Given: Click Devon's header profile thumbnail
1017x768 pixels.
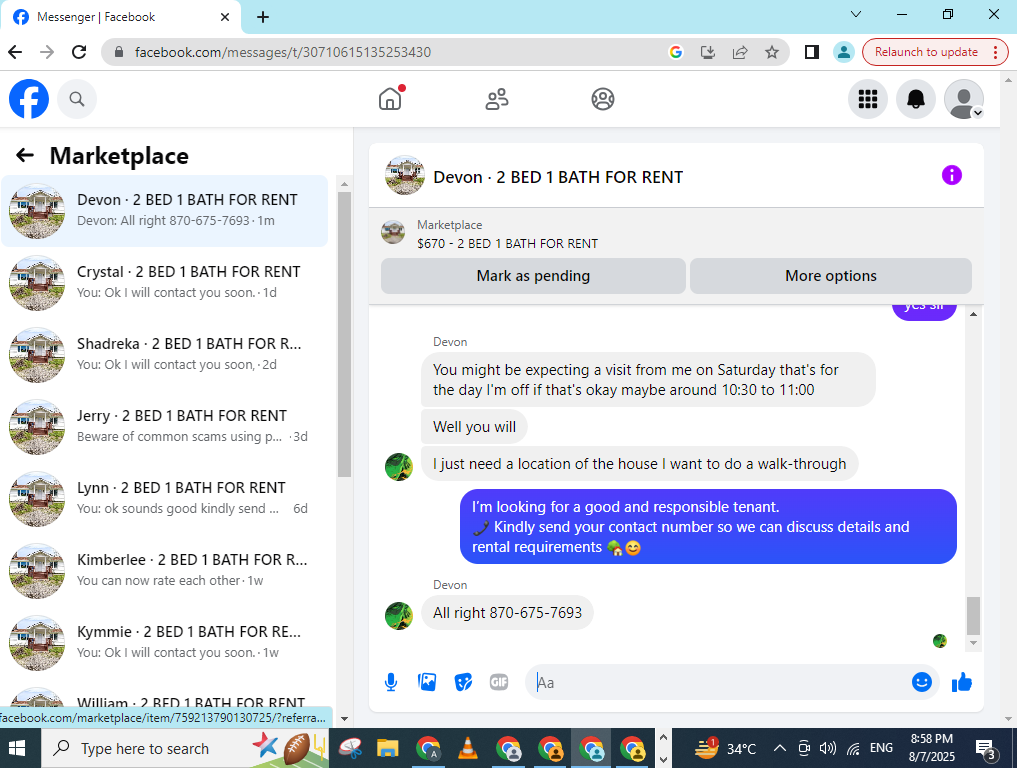Looking at the screenshot, I should [405, 175].
